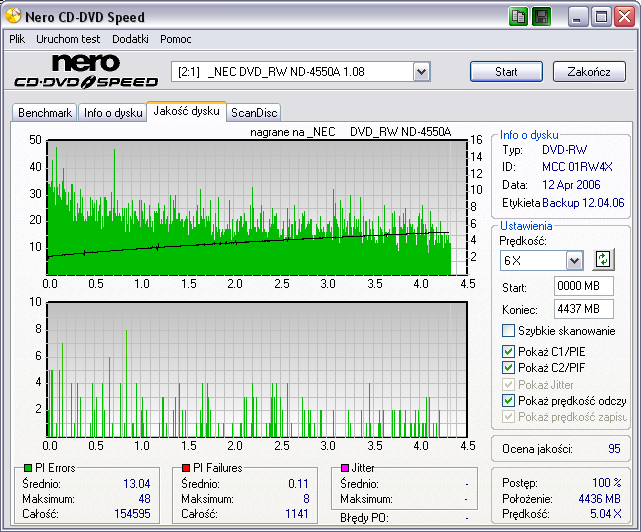Open the Uruchom test menu
This screenshot has width=641, height=532.
point(68,39)
